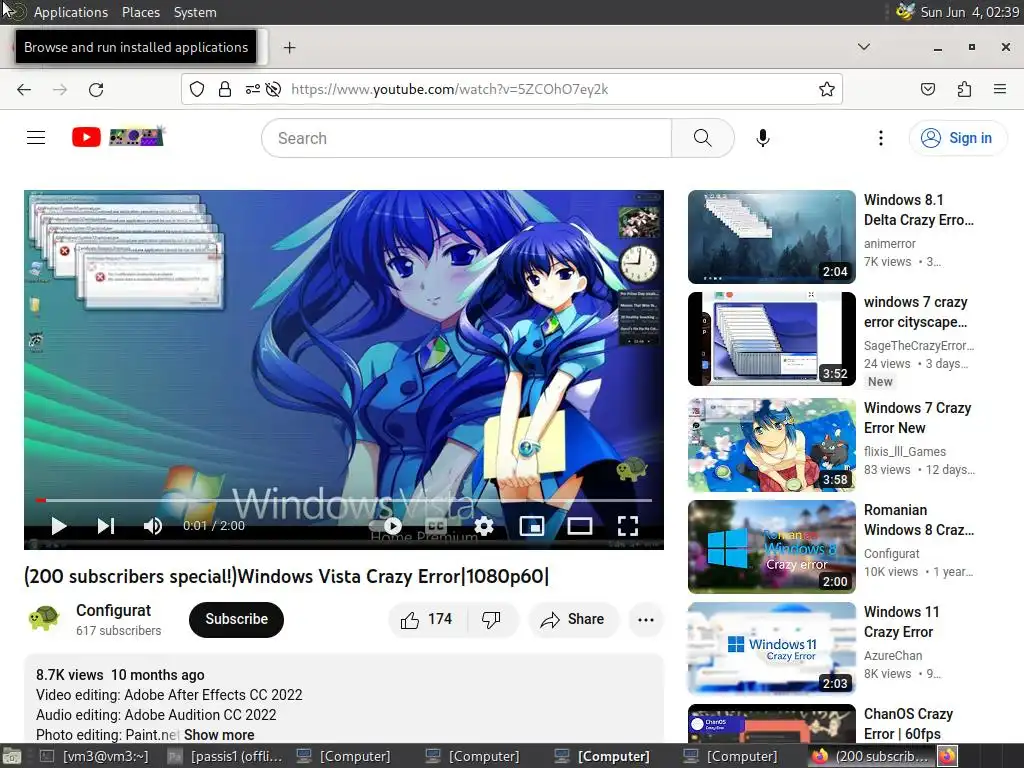Click show desktop icon in bottom panel
The height and width of the screenshot is (768, 1024).
(12, 756)
